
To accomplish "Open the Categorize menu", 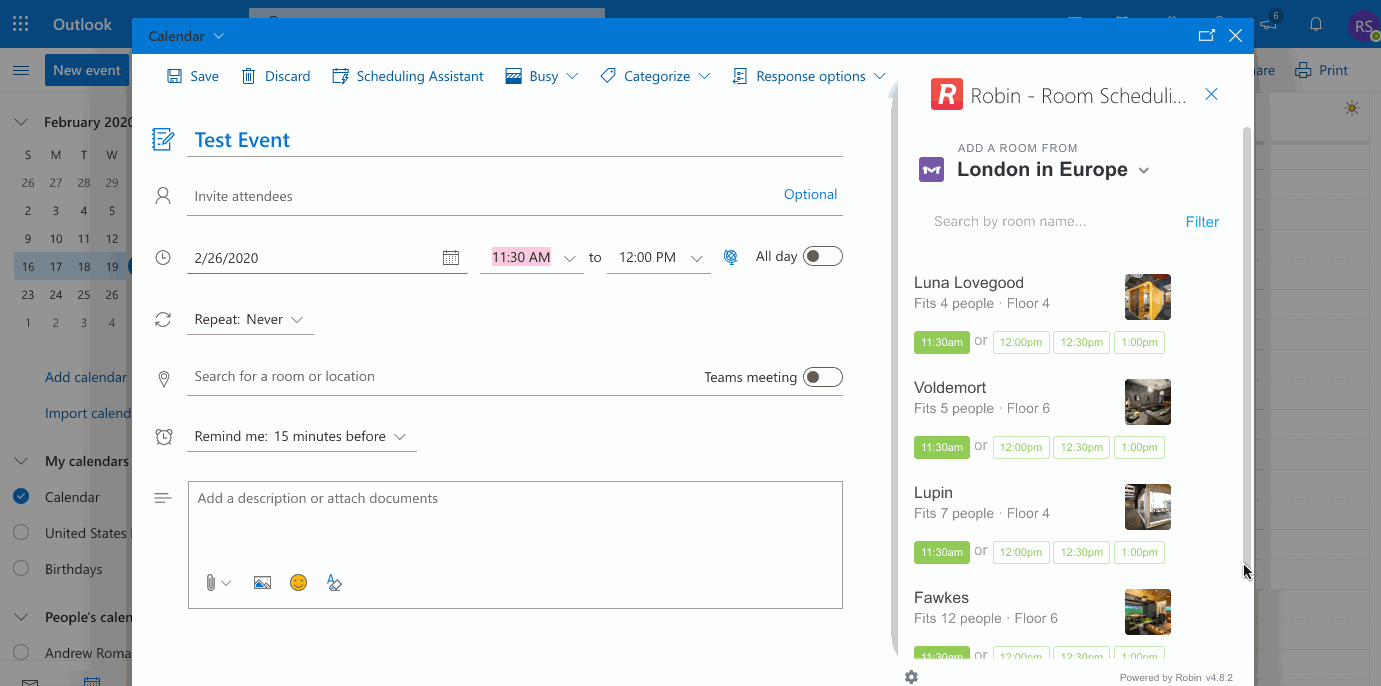I will pyautogui.click(x=655, y=76).
